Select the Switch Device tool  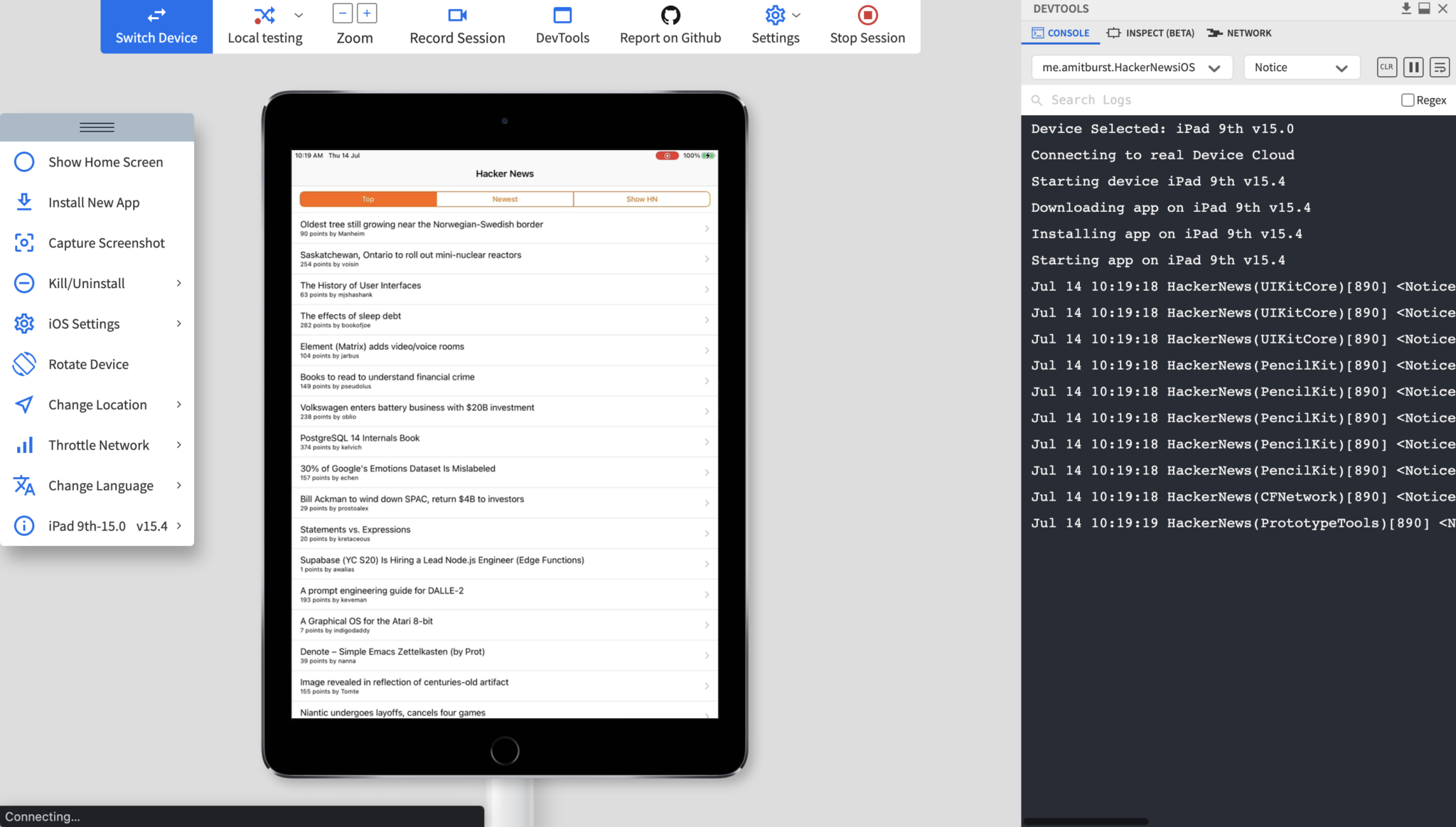click(x=156, y=26)
